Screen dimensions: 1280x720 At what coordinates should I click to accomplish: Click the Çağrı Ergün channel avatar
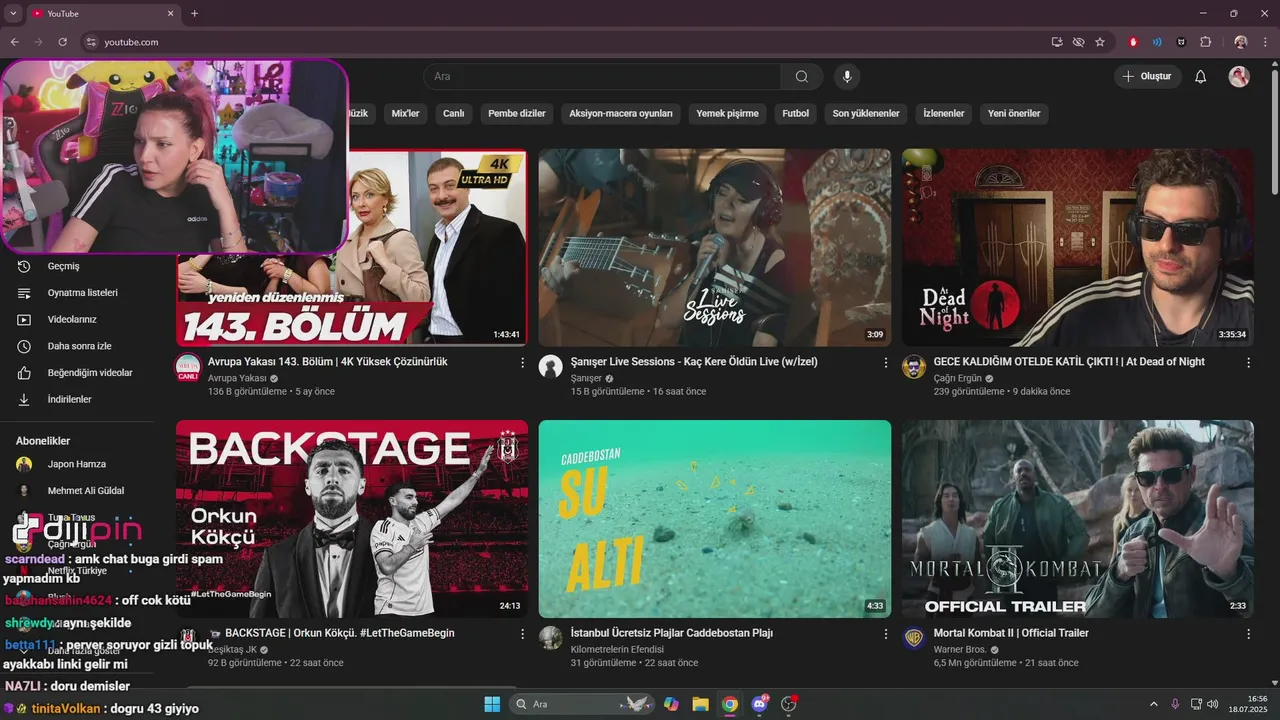(x=914, y=367)
